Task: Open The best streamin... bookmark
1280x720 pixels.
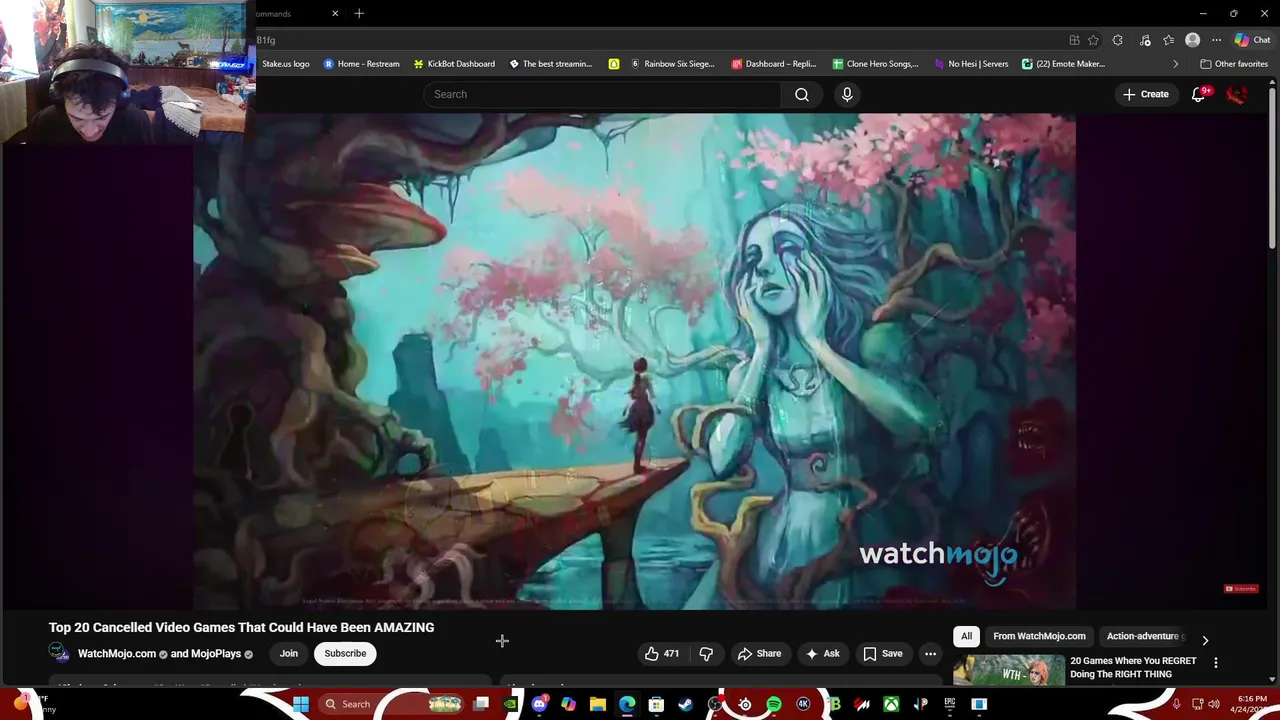Action: (551, 64)
